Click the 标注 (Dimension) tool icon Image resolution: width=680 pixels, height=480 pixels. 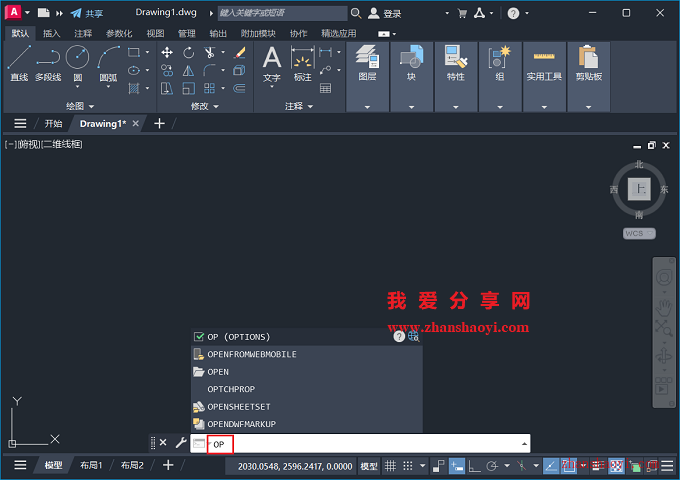point(302,62)
